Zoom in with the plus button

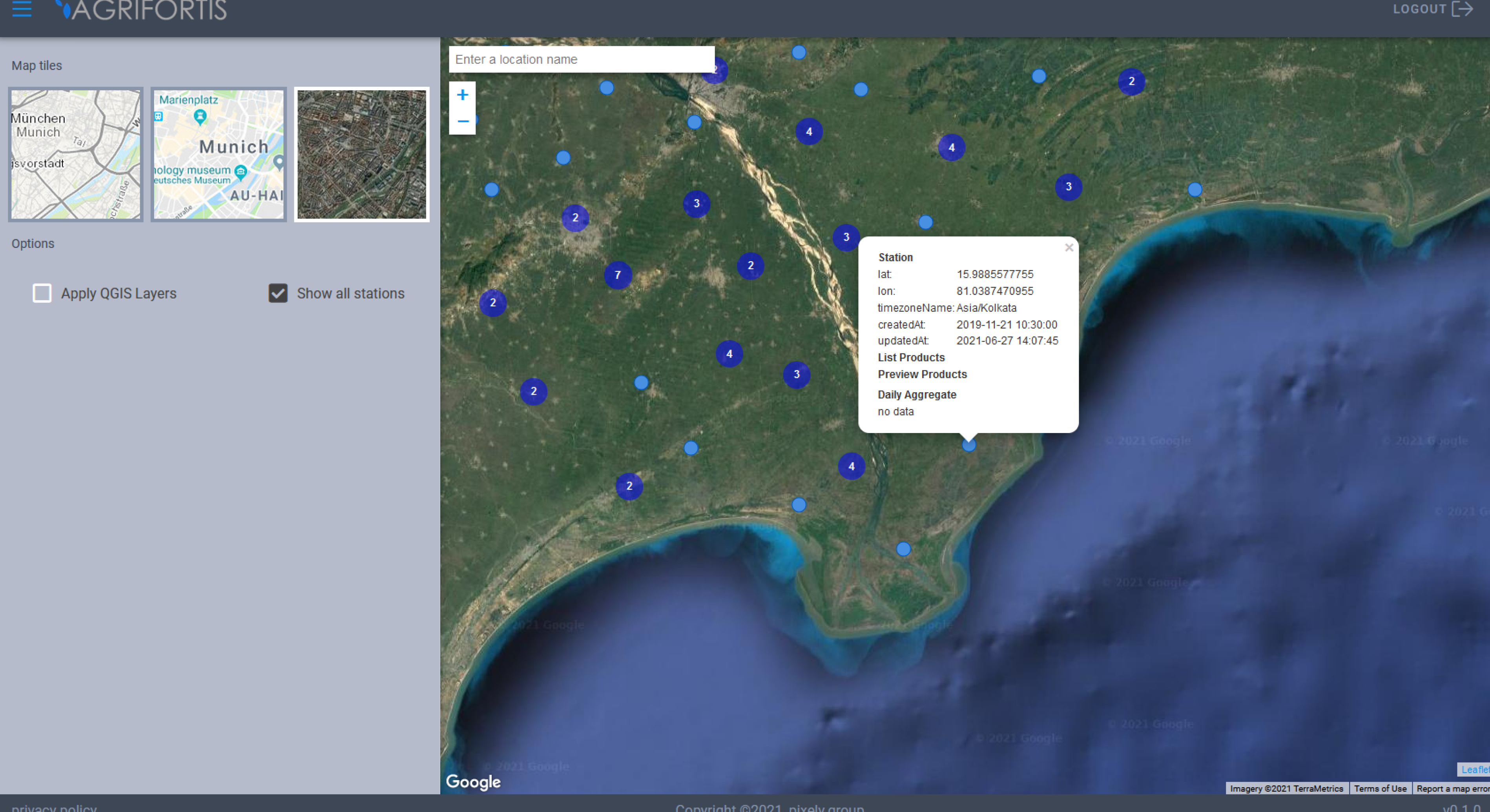tap(462, 95)
